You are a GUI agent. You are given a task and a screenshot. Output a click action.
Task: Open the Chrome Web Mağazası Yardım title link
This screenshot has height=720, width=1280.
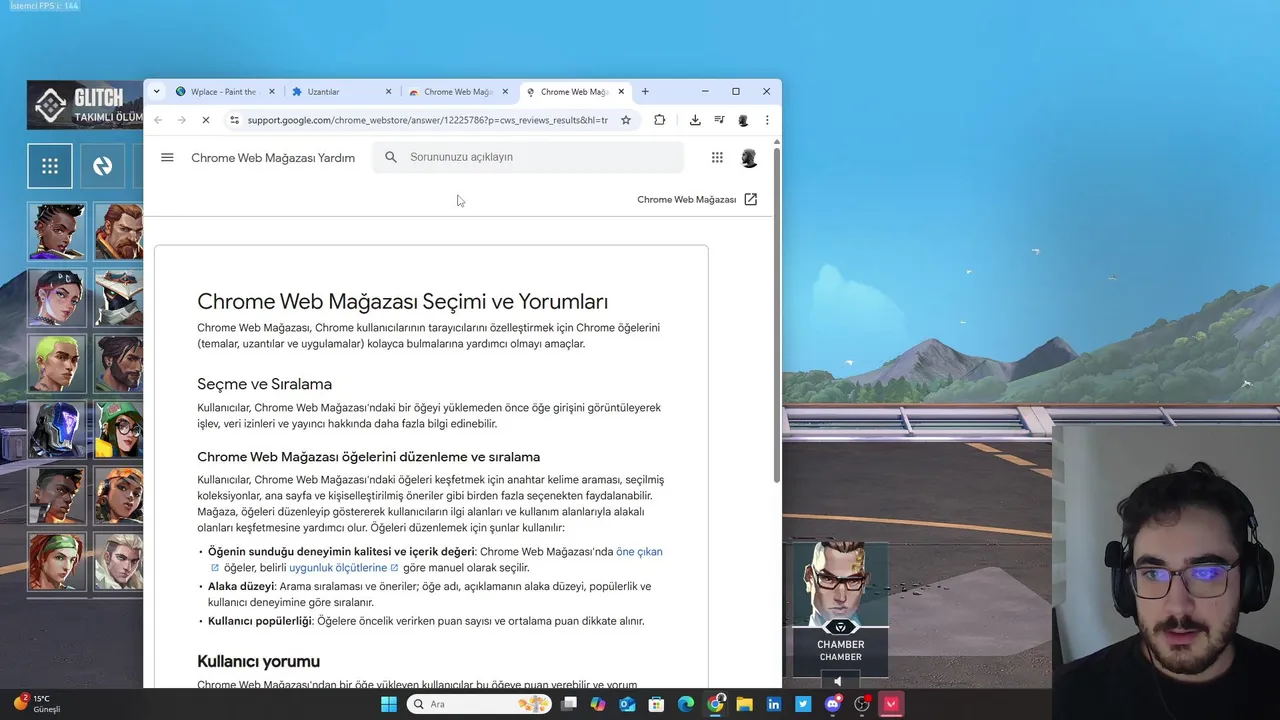[273, 157]
